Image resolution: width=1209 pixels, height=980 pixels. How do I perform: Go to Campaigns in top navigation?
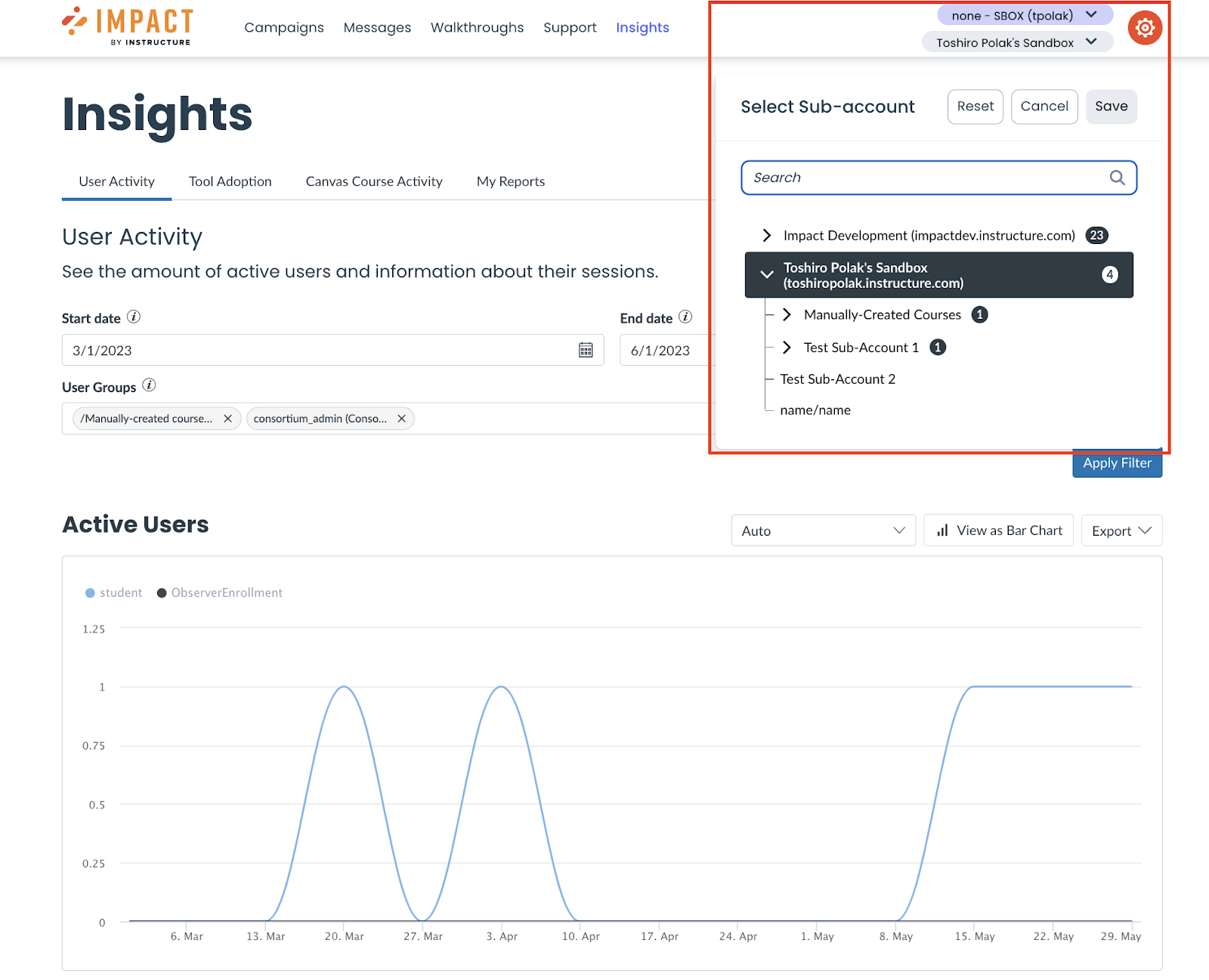[284, 27]
